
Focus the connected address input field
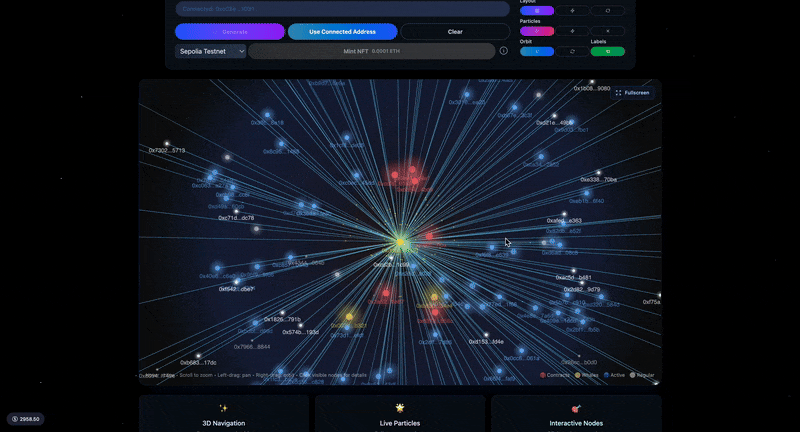342,9
